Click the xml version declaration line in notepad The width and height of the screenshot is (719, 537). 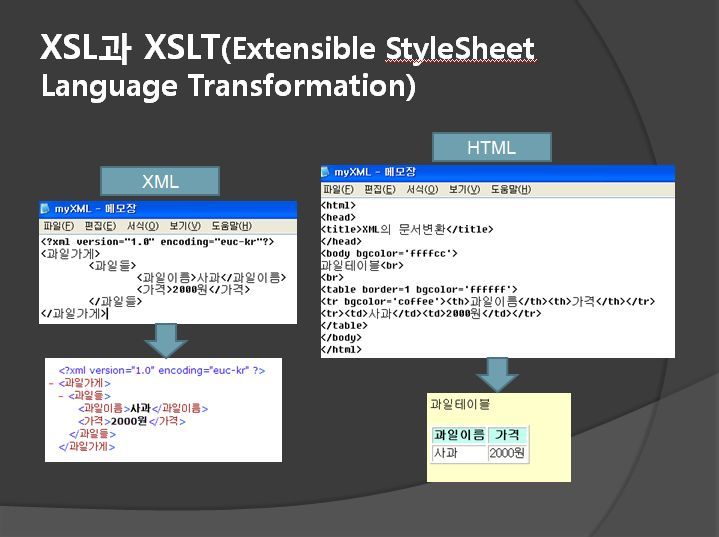point(157,242)
